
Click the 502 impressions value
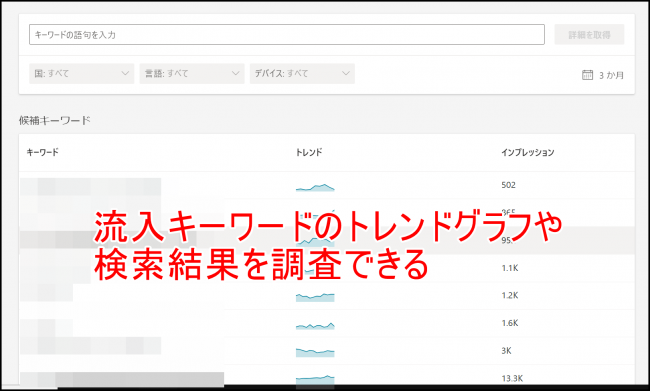pos(508,185)
